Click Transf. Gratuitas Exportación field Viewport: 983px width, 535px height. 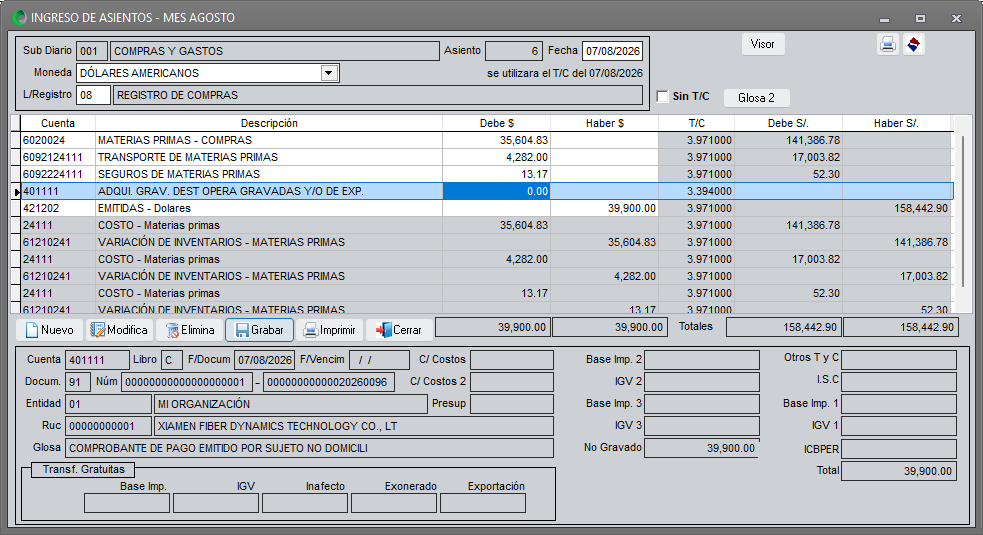(x=483, y=503)
